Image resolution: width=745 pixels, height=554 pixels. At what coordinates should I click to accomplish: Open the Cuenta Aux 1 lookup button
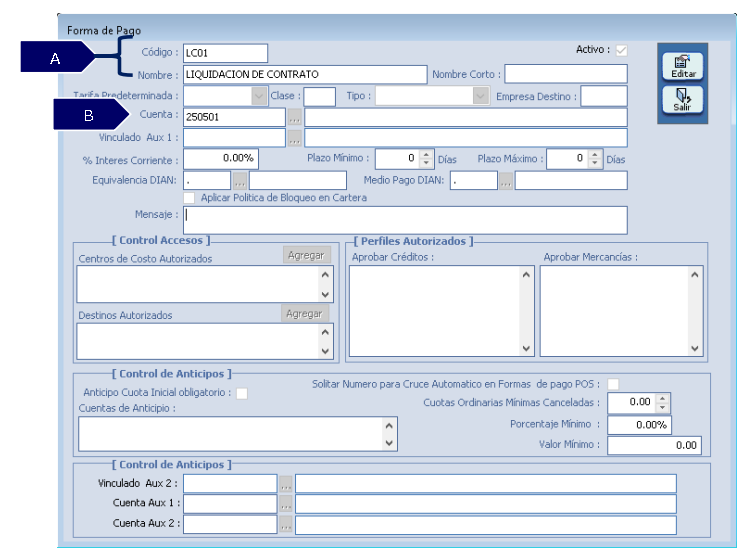pos(286,504)
